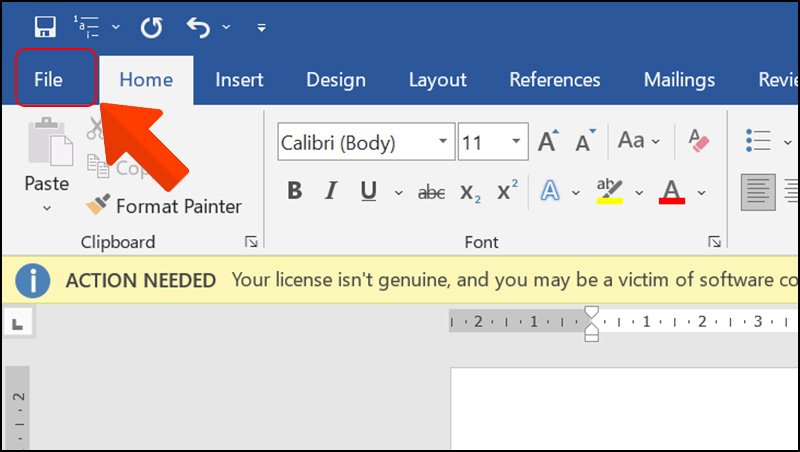Viewport: 800px width, 452px height.
Task: Open the font name Calibri dropdown
Action: 442,143
